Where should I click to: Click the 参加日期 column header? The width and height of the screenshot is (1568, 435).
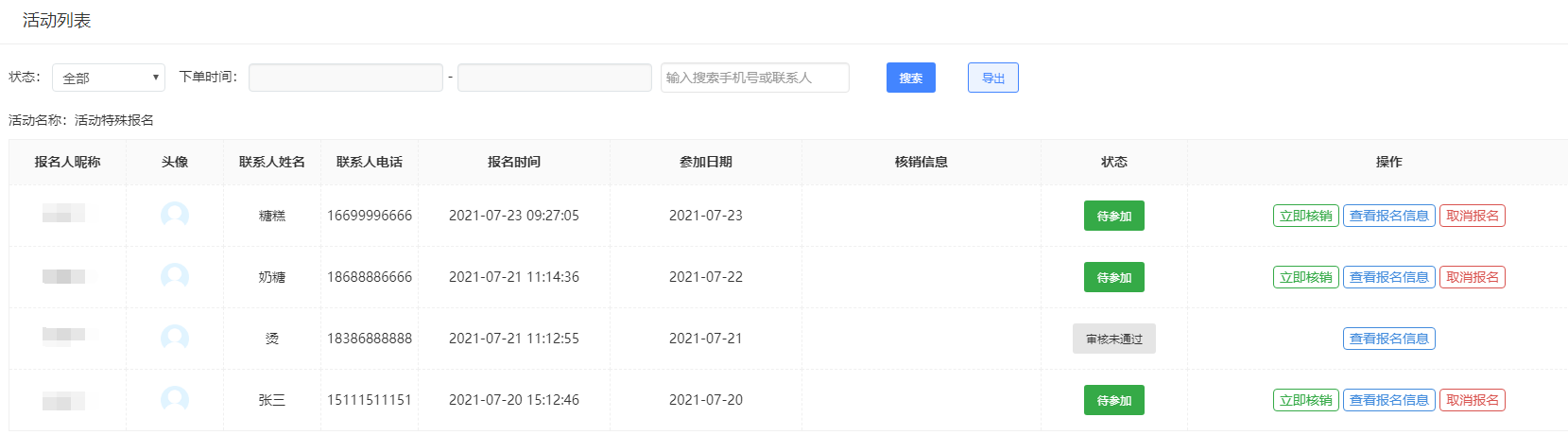[x=706, y=162]
